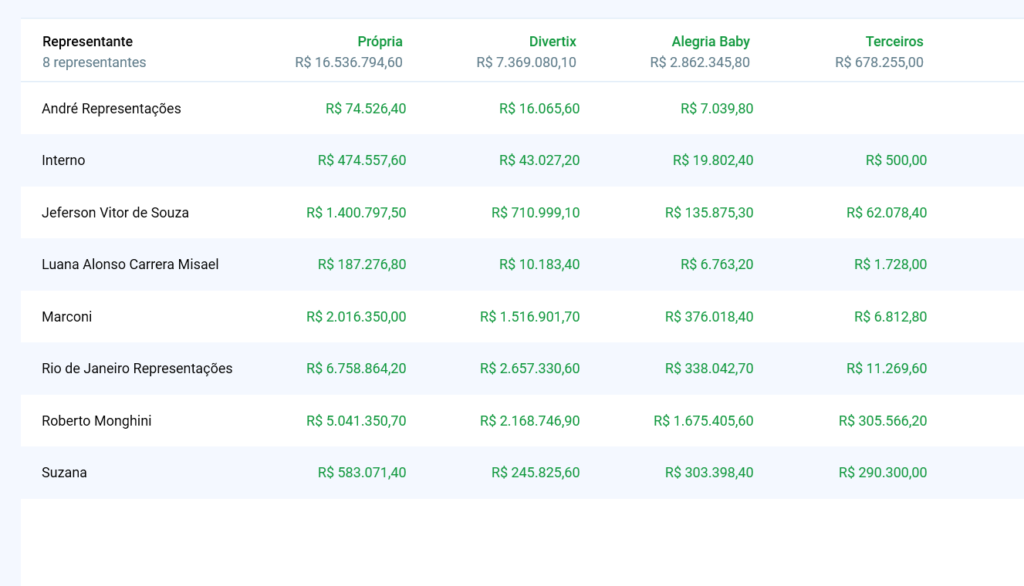The height and width of the screenshot is (586, 1024).
Task: Click Rio de Janeiro's Terceiros value R$ 11.269,60
Action: pyautogui.click(x=887, y=368)
